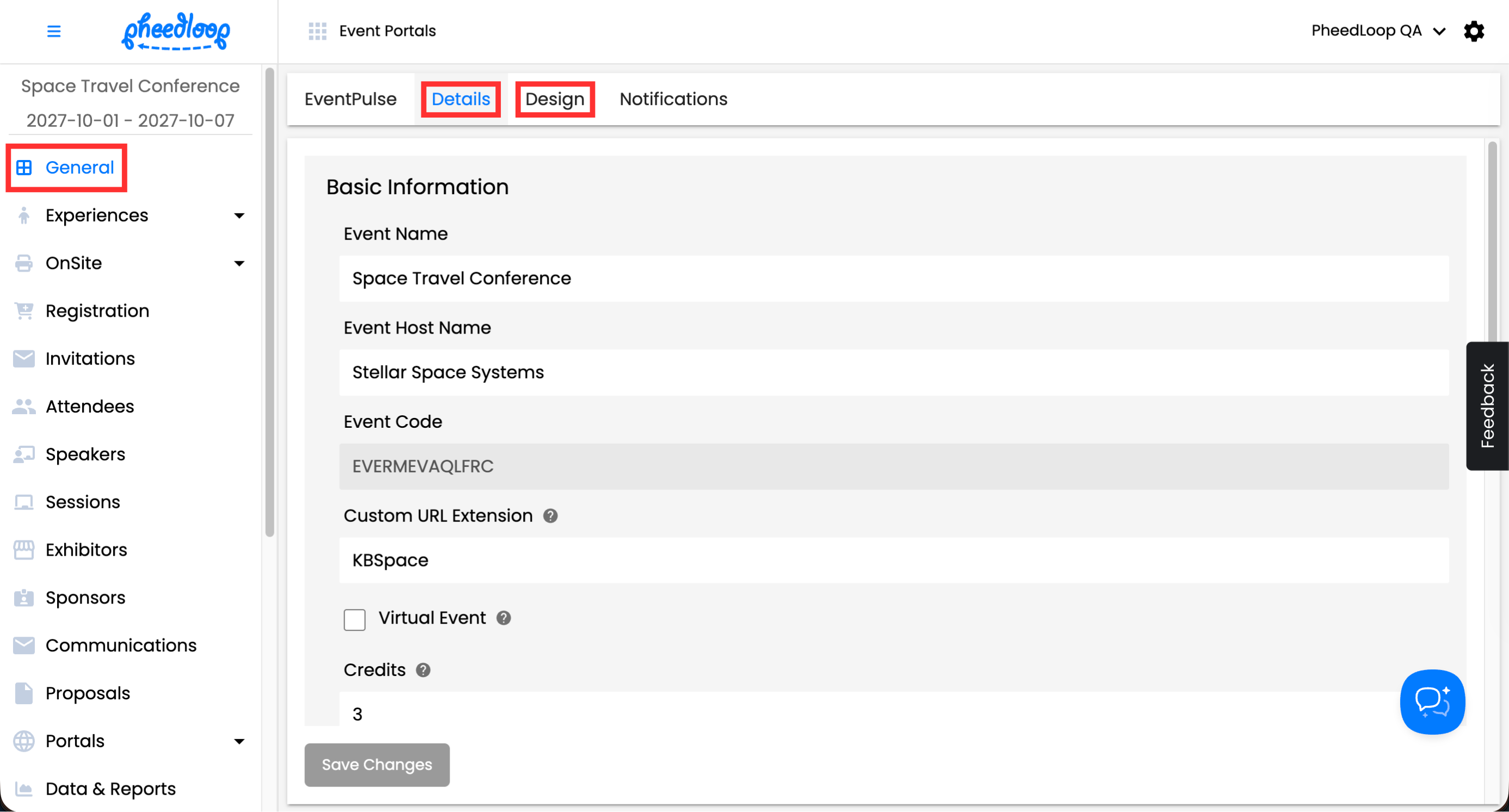Open the Feedback side tab
Screen dimensions: 1509x812
[1487, 405]
